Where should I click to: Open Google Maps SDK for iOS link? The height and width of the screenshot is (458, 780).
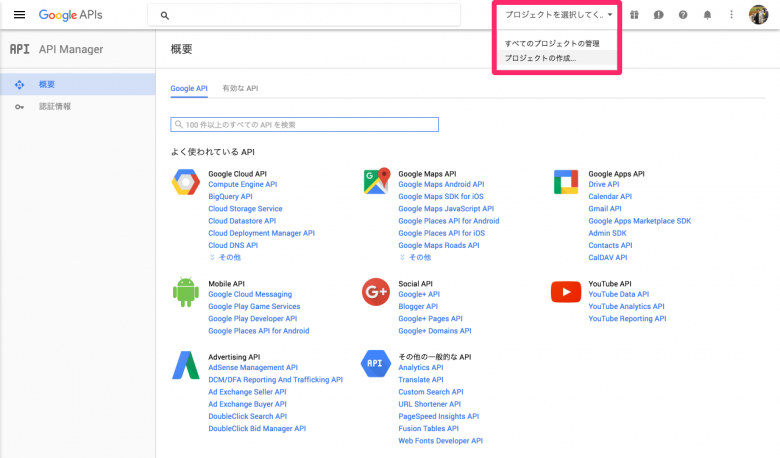tap(441, 196)
